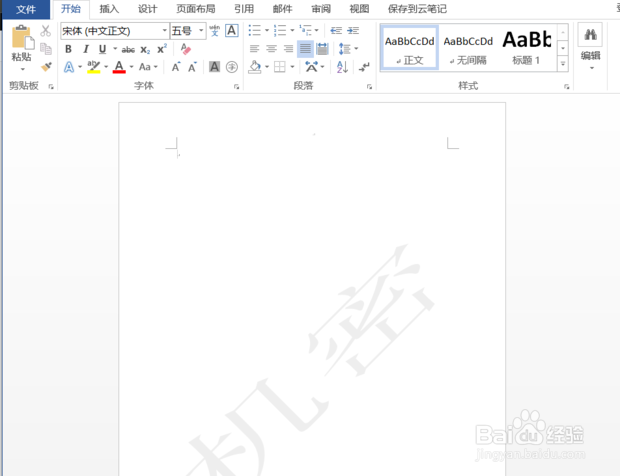The height and width of the screenshot is (476, 620).
Task: Apply the Heading 1 (标题 1) style
Action: [x=527, y=48]
